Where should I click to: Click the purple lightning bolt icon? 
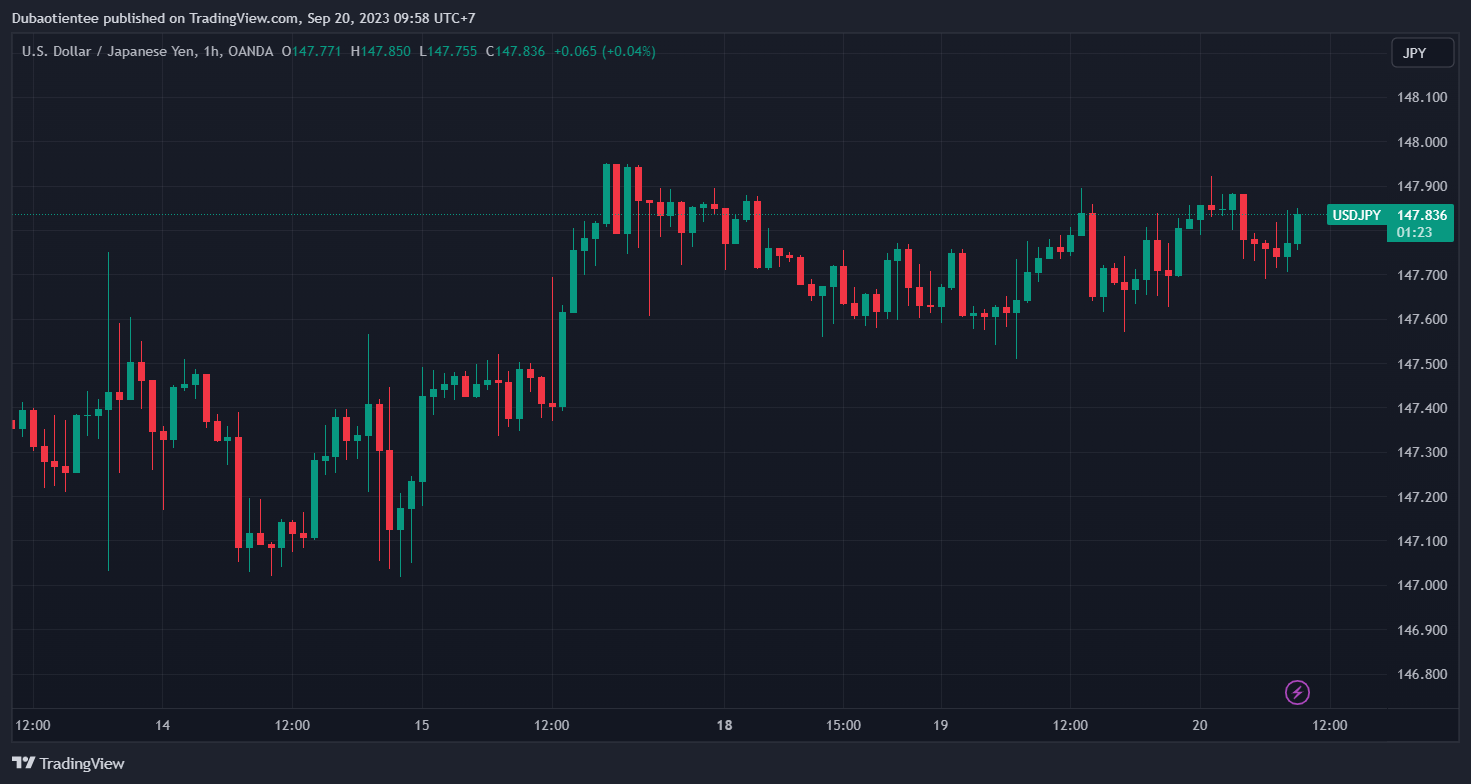point(1297,692)
